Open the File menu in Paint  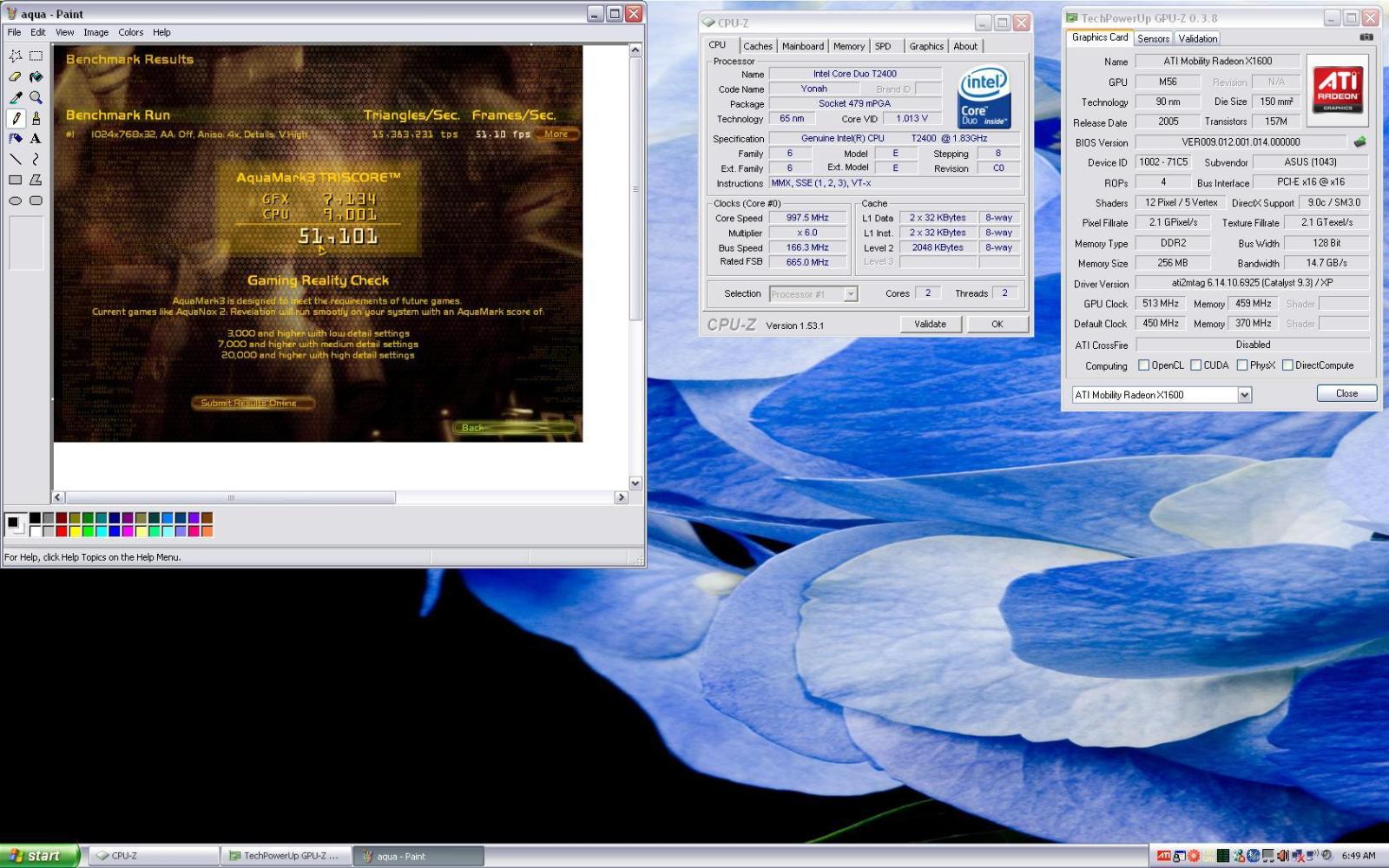[x=15, y=32]
